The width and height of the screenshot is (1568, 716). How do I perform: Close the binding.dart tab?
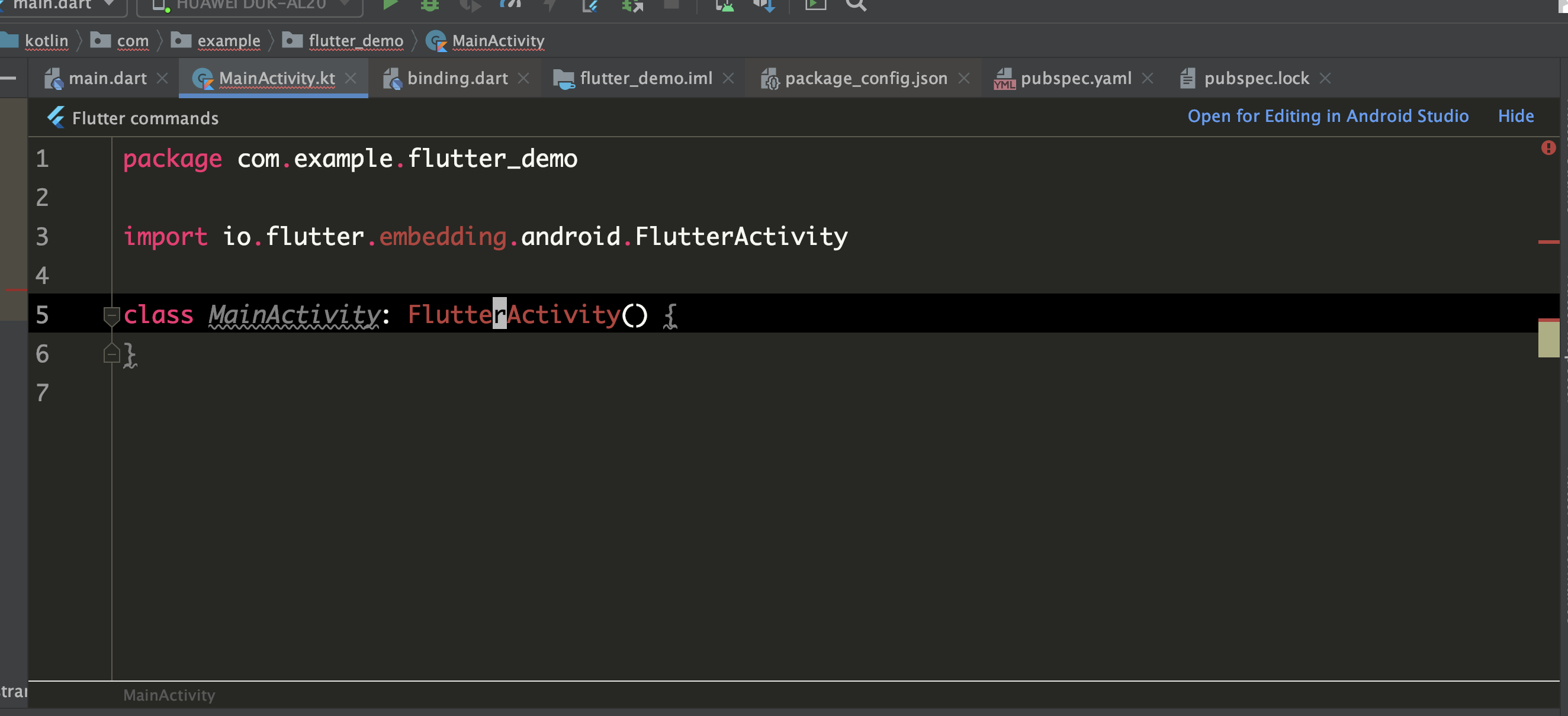pos(523,78)
